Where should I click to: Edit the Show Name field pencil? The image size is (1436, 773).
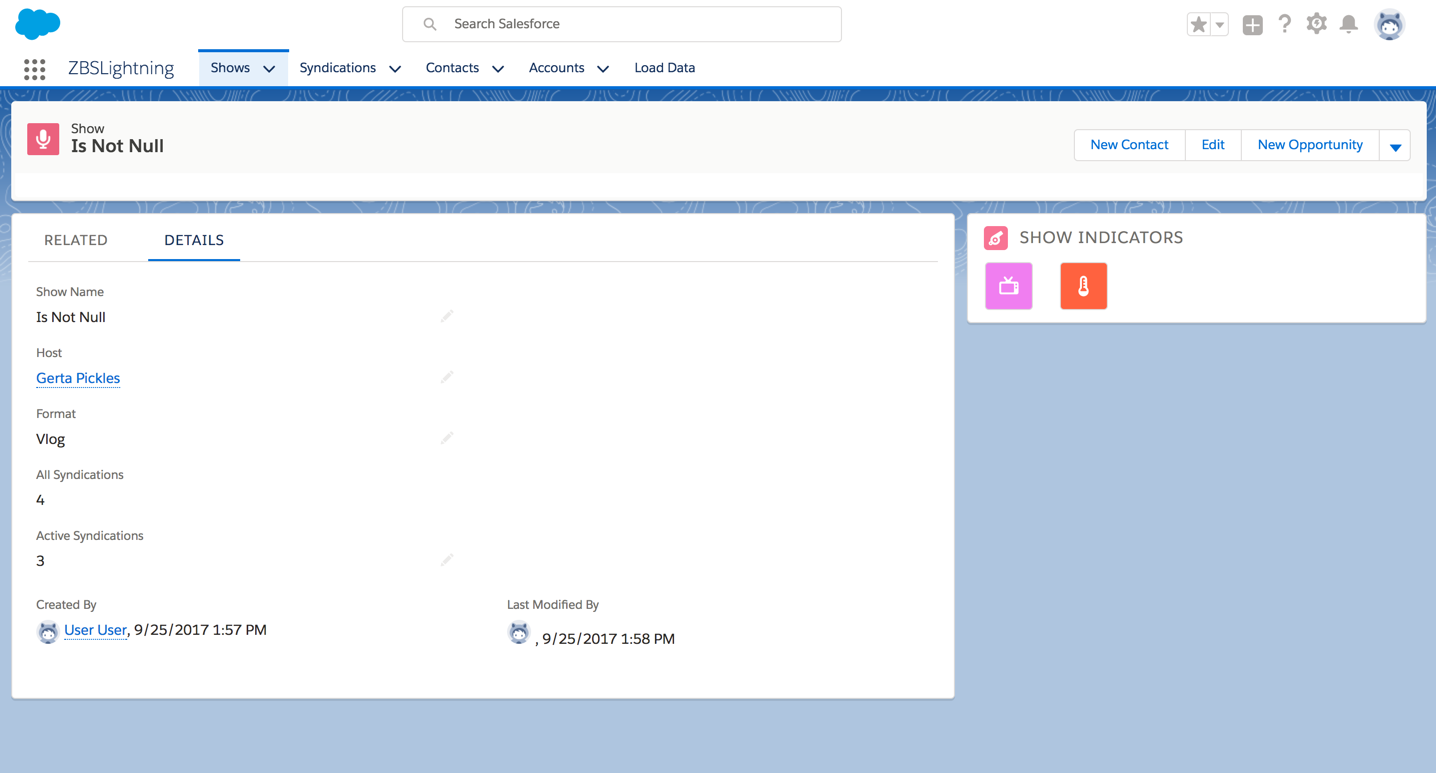click(x=447, y=316)
